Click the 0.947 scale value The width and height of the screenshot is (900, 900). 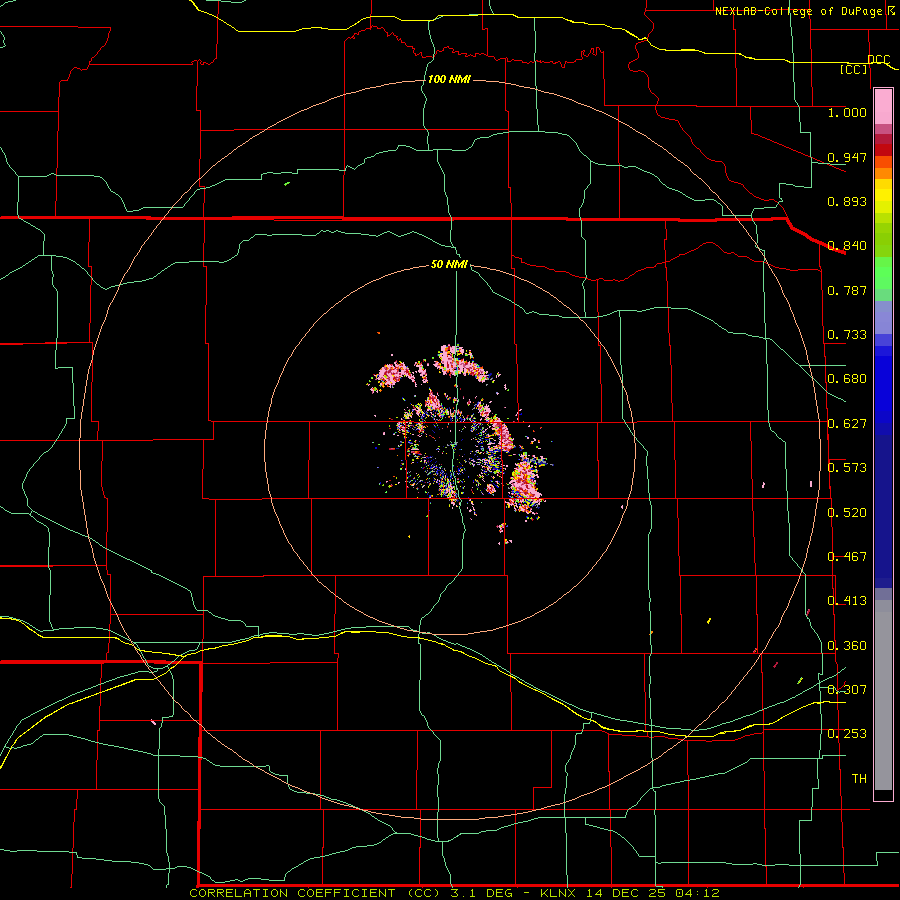point(847,157)
